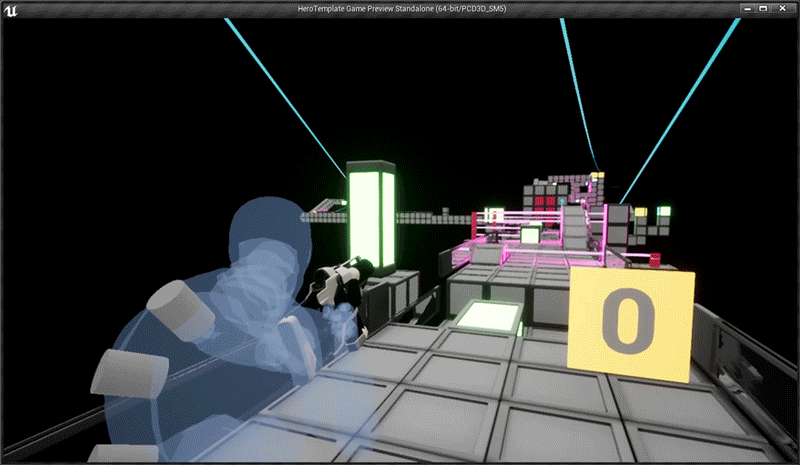800x465 pixels.
Task: Click the glowing green floor pad
Action: (488, 316)
